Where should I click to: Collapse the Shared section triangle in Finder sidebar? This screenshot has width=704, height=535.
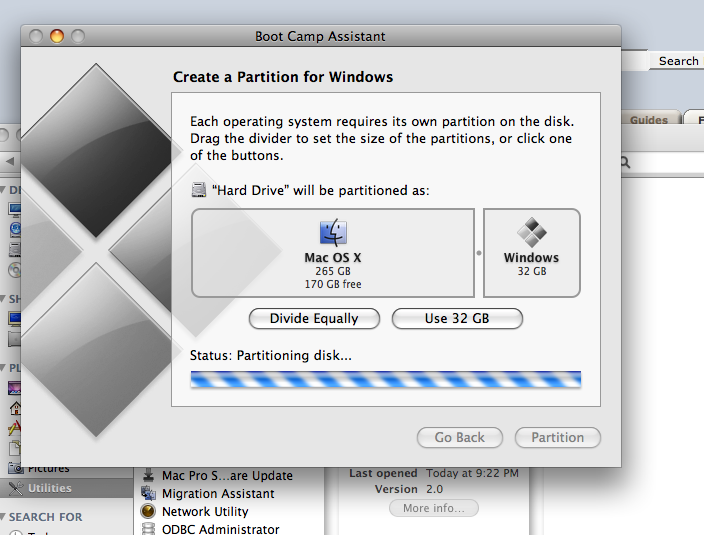pos(3,298)
